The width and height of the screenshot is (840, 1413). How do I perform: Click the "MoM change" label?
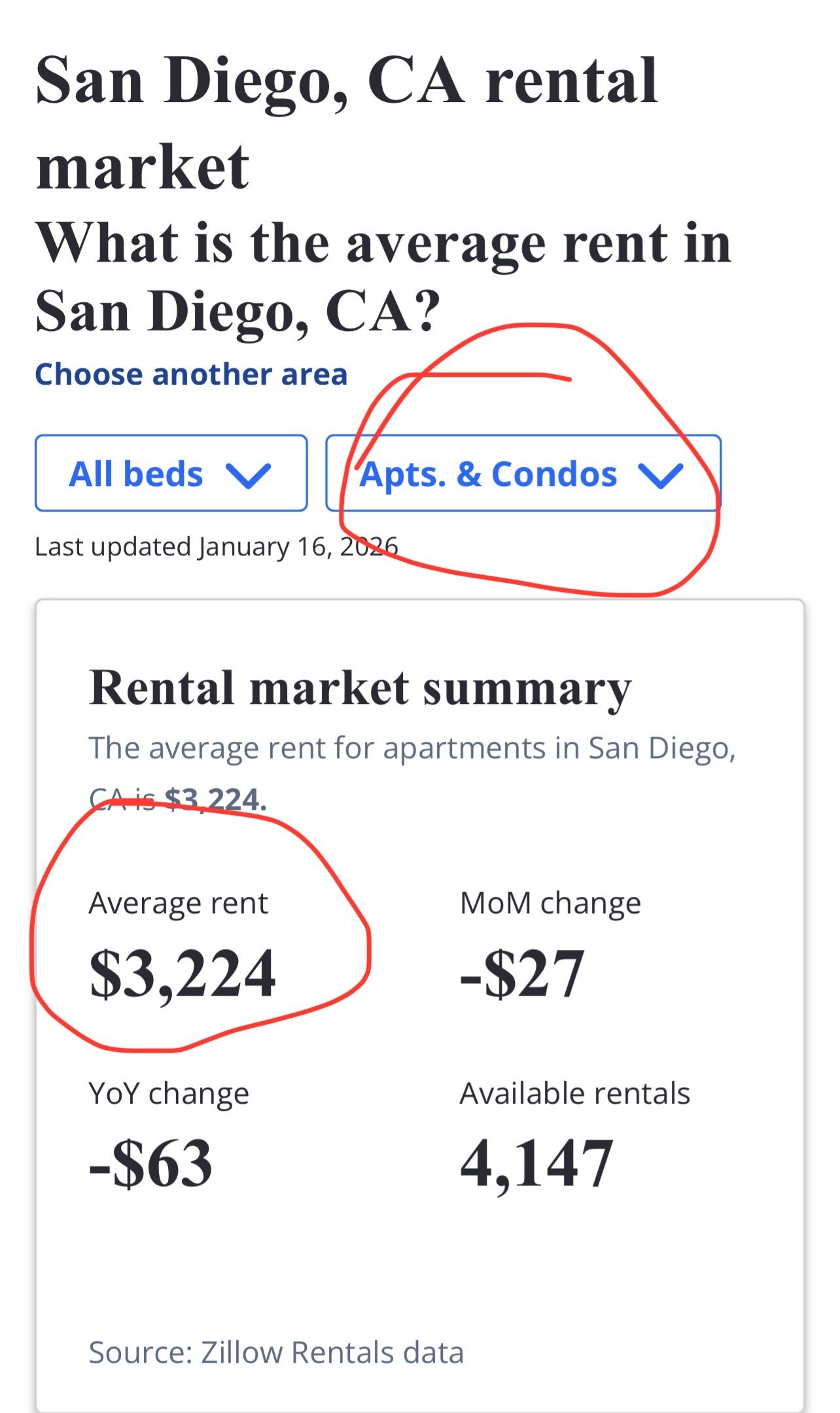point(550,903)
